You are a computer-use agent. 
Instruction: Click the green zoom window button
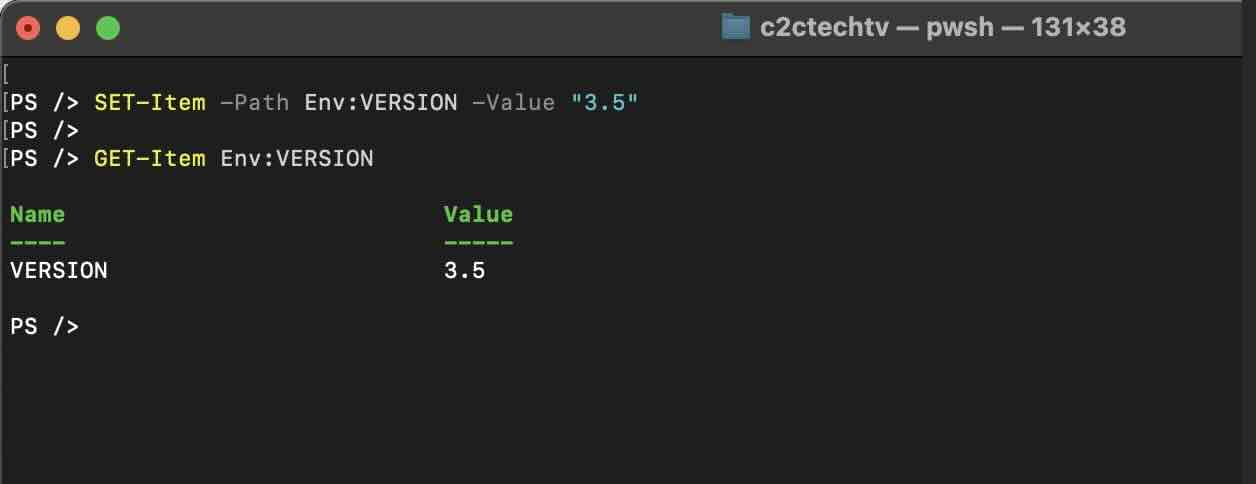click(x=107, y=28)
